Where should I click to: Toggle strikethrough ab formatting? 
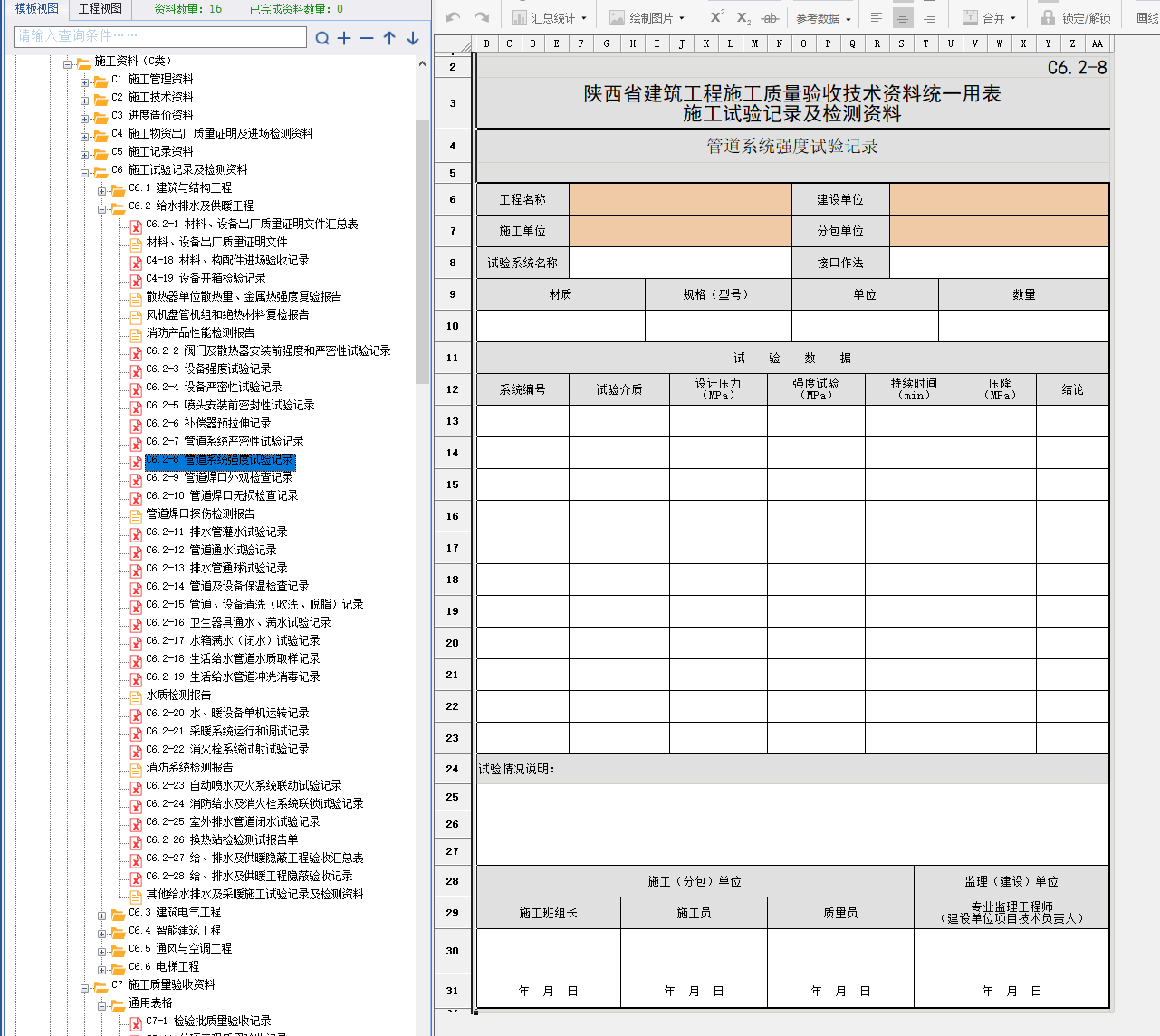coord(770,17)
